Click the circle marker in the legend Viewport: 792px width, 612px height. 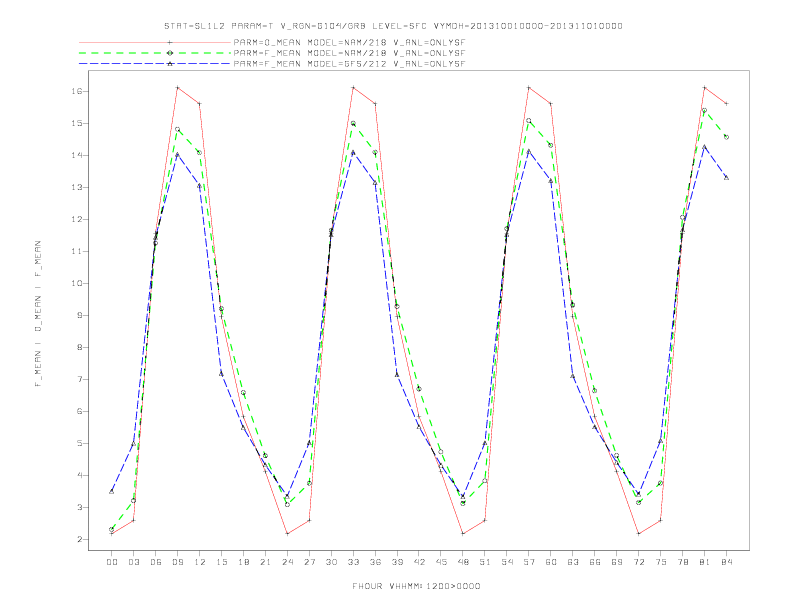click(x=170, y=53)
